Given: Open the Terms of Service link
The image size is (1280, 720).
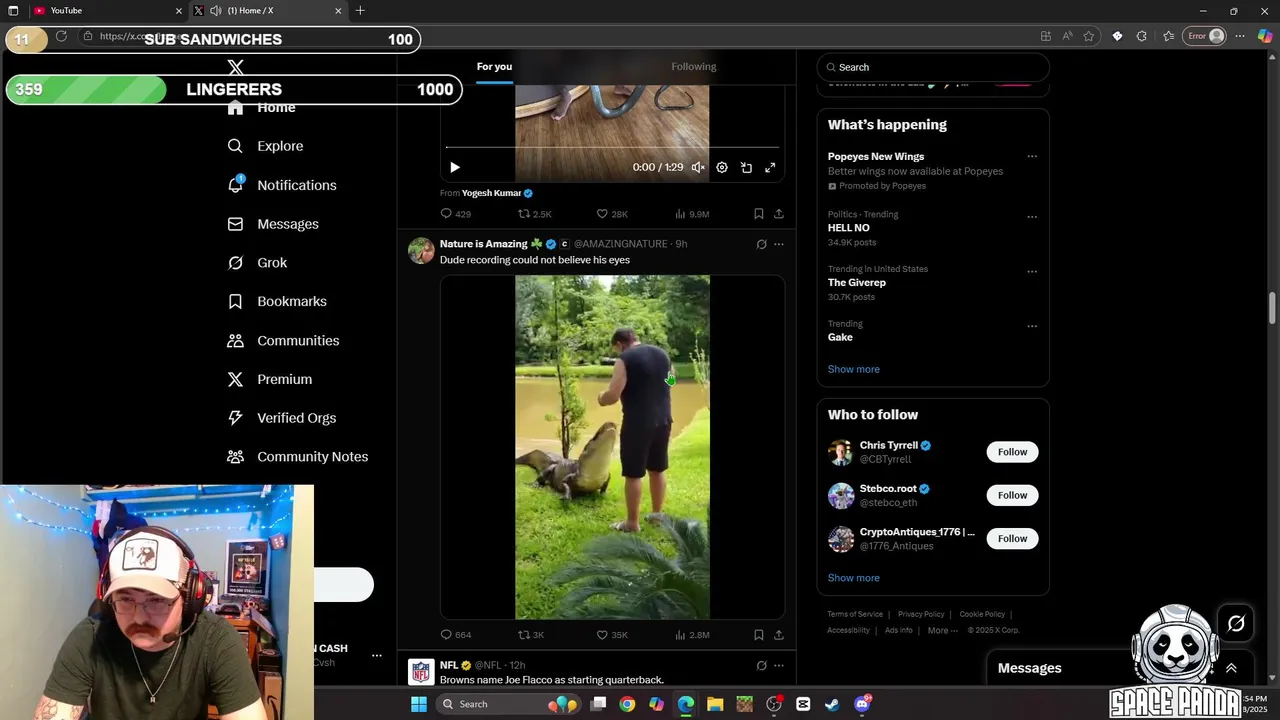Looking at the screenshot, I should tap(855, 614).
